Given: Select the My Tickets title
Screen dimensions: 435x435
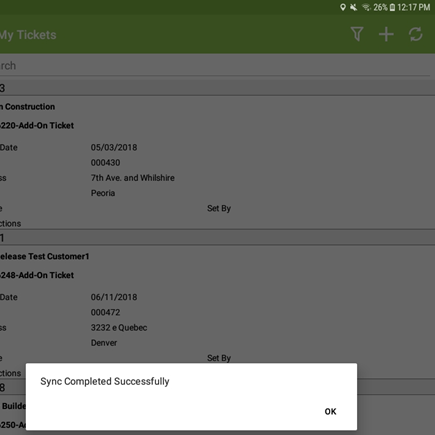Looking at the screenshot, I should pyautogui.click(x=28, y=35).
